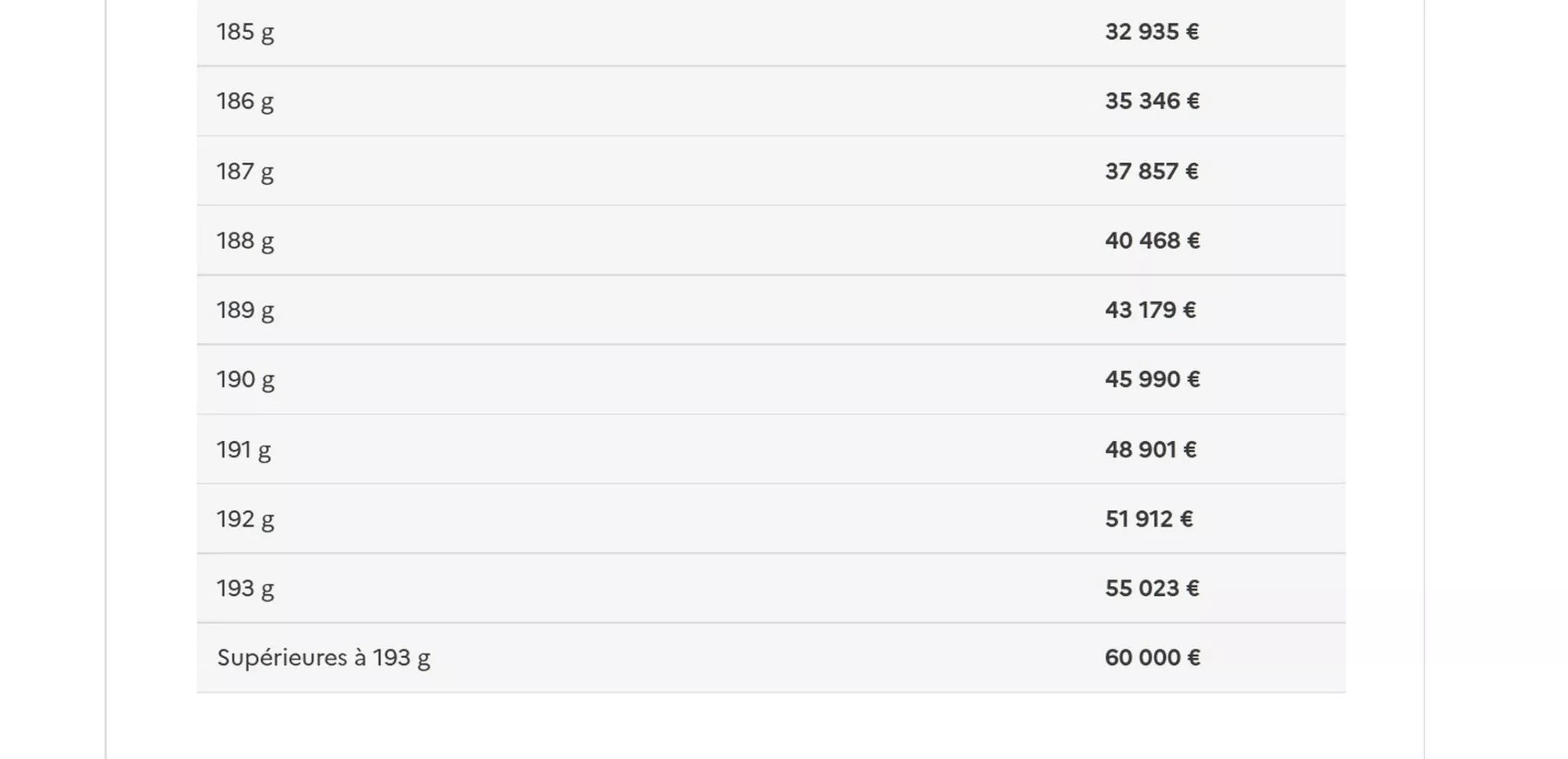Click the 186 g emission cell
Image resolution: width=1568 pixels, height=759 pixels.
click(x=245, y=101)
